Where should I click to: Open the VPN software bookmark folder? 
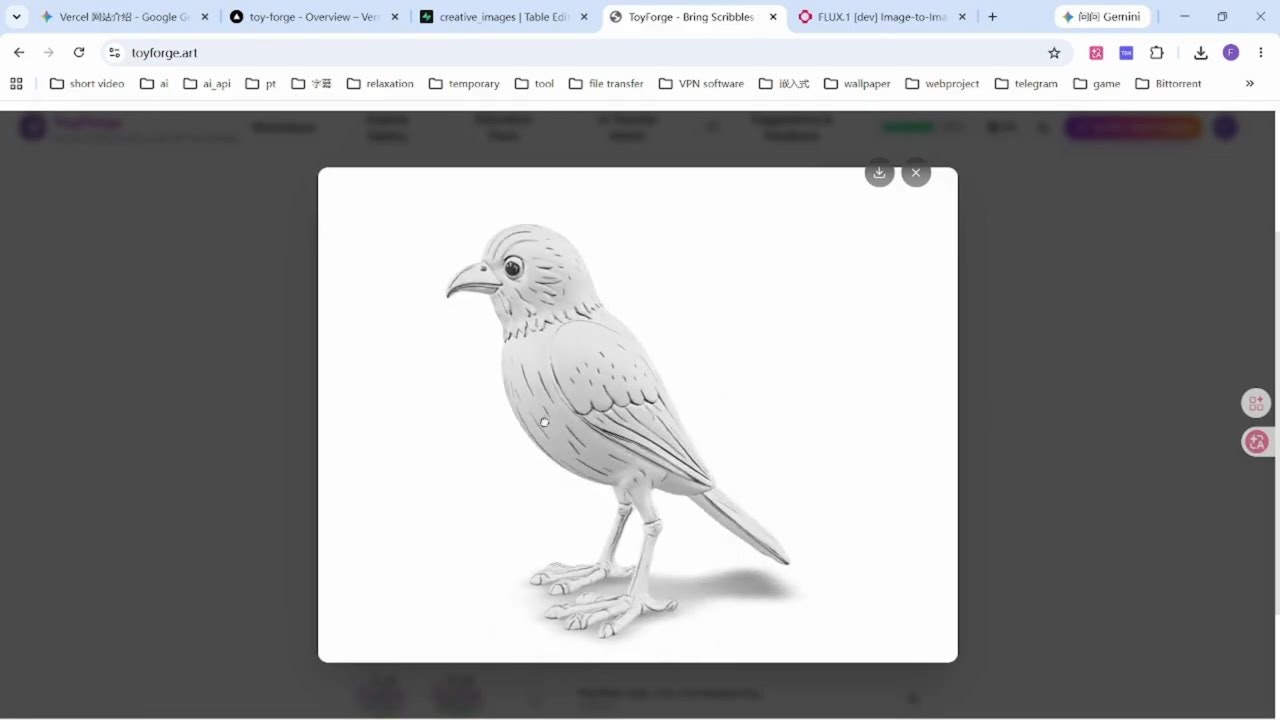pyautogui.click(x=701, y=84)
